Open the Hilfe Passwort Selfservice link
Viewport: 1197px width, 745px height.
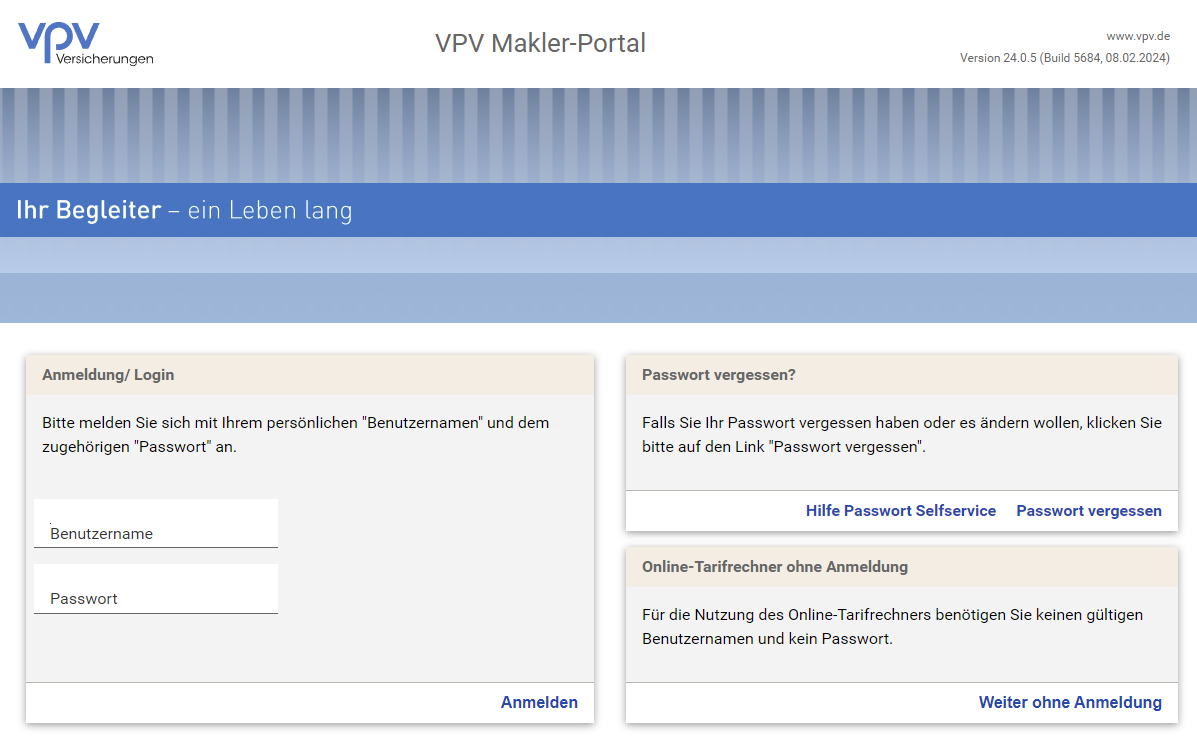tap(901, 511)
